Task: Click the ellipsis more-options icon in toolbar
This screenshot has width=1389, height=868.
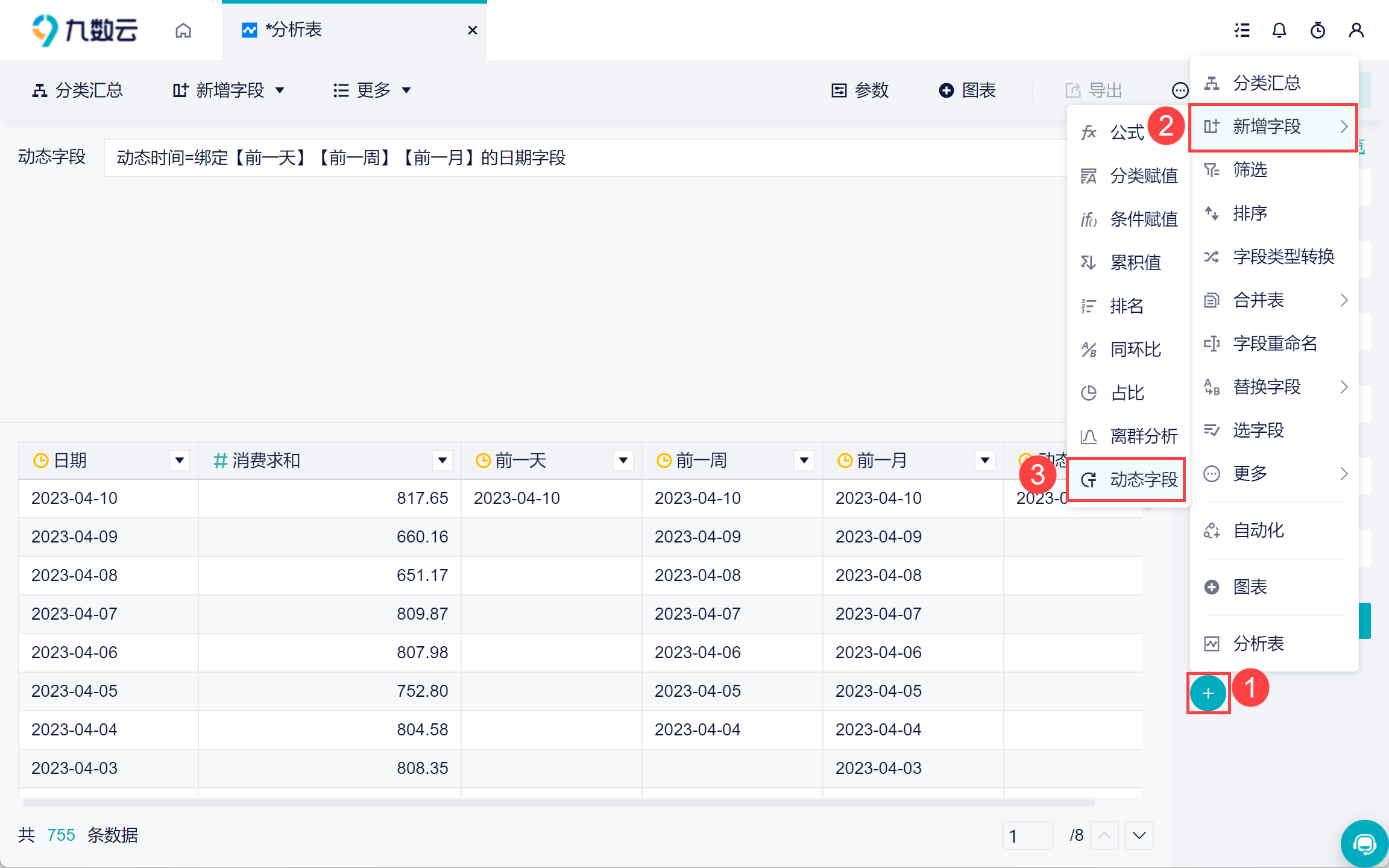Action: click(1180, 90)
